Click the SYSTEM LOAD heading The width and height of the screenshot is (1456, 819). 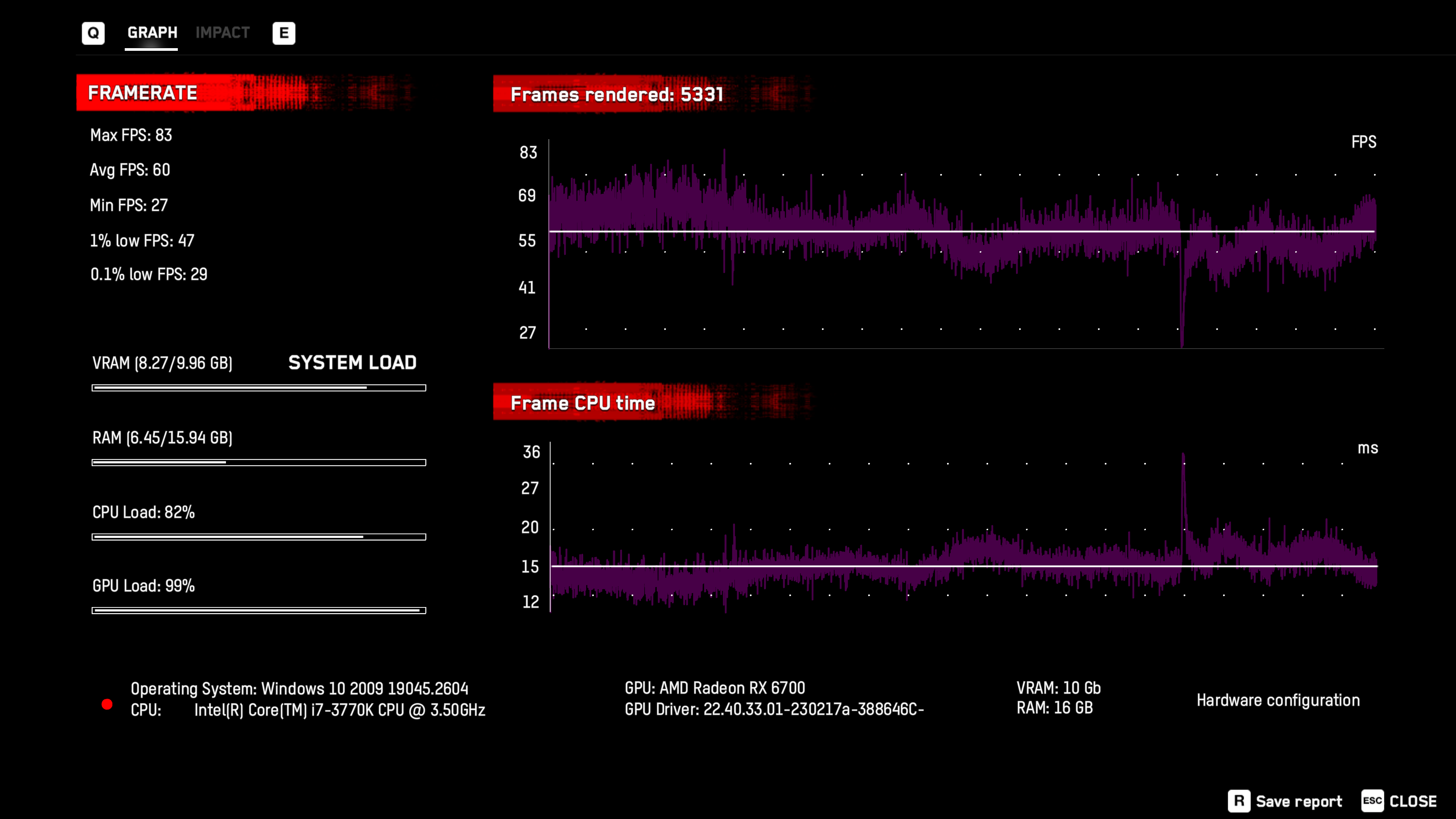(x=352, y=362)
